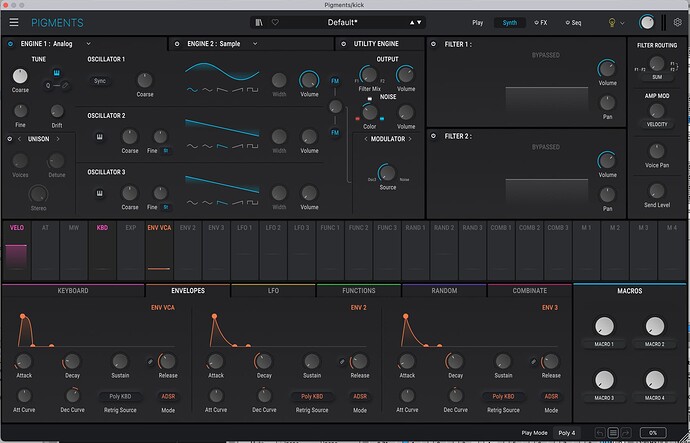The image size is (690, 443).
Task: Open Play Mode Poly 4 dropdown
Action: pos(567,433)
